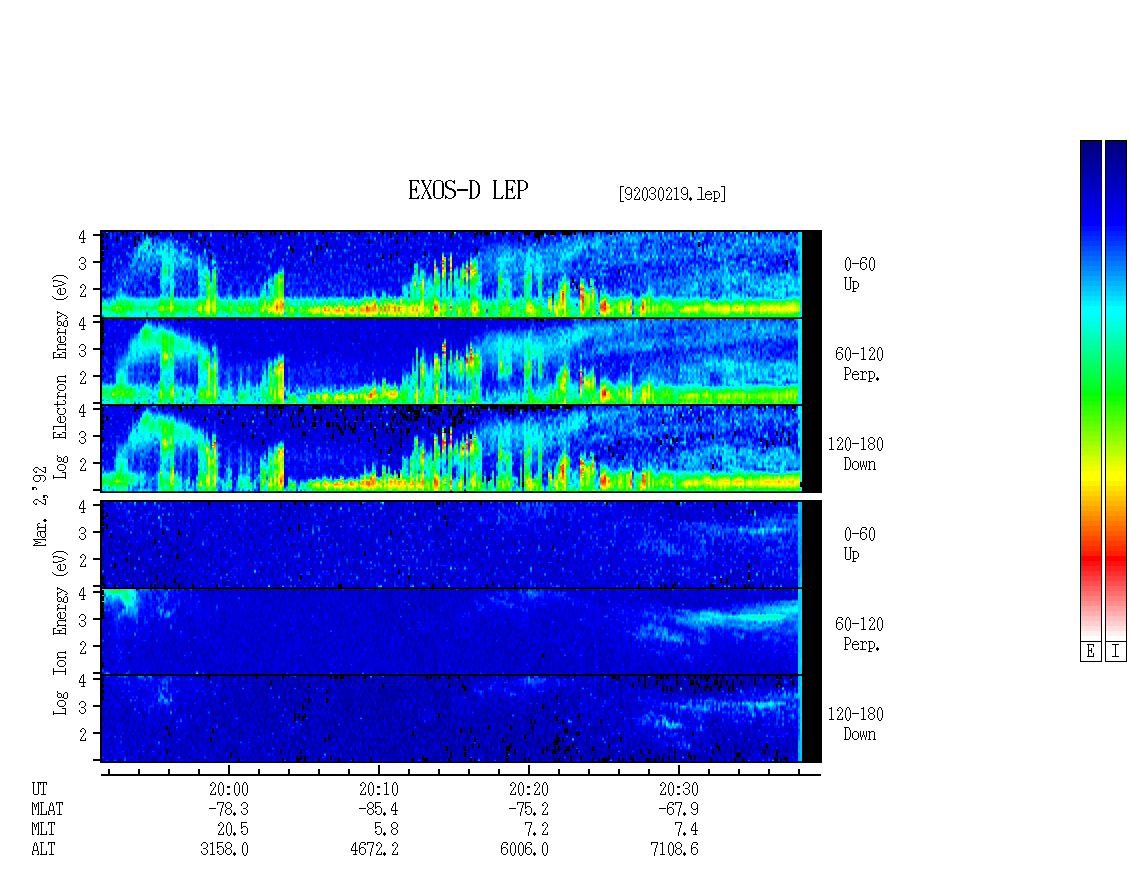Click the MLT row label

tap(43, 830)
